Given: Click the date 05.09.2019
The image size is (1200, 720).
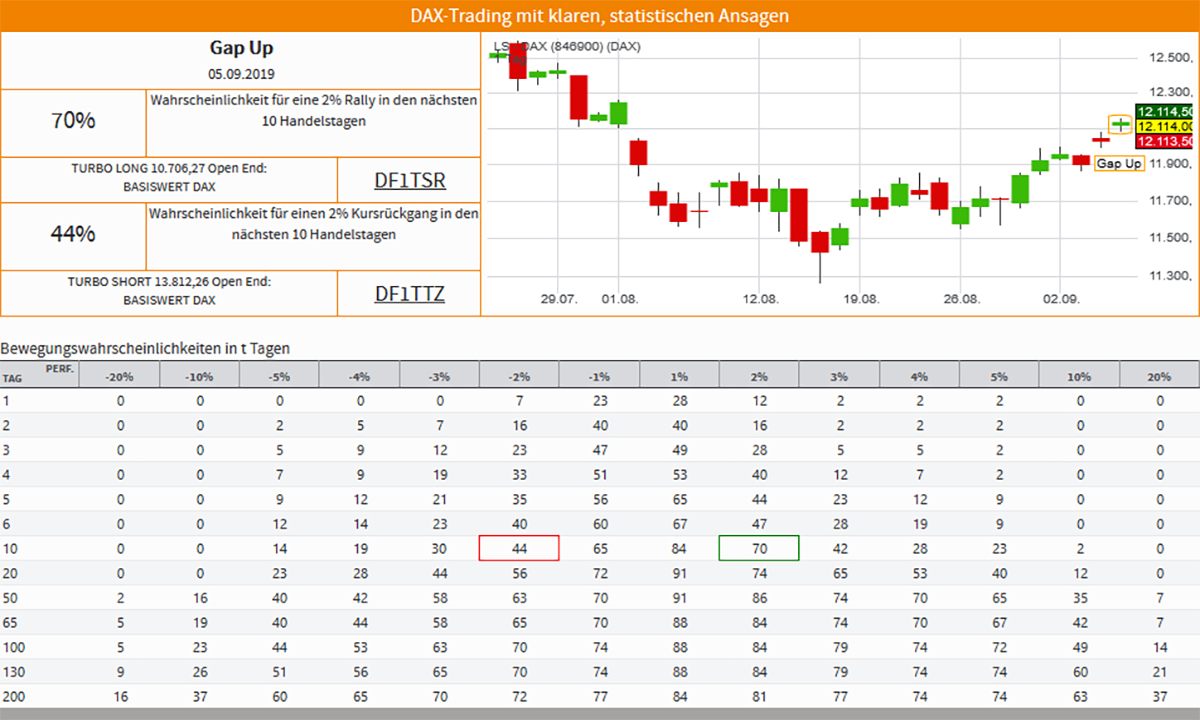Looking at the screenshot, I should [x=241, y=74].
